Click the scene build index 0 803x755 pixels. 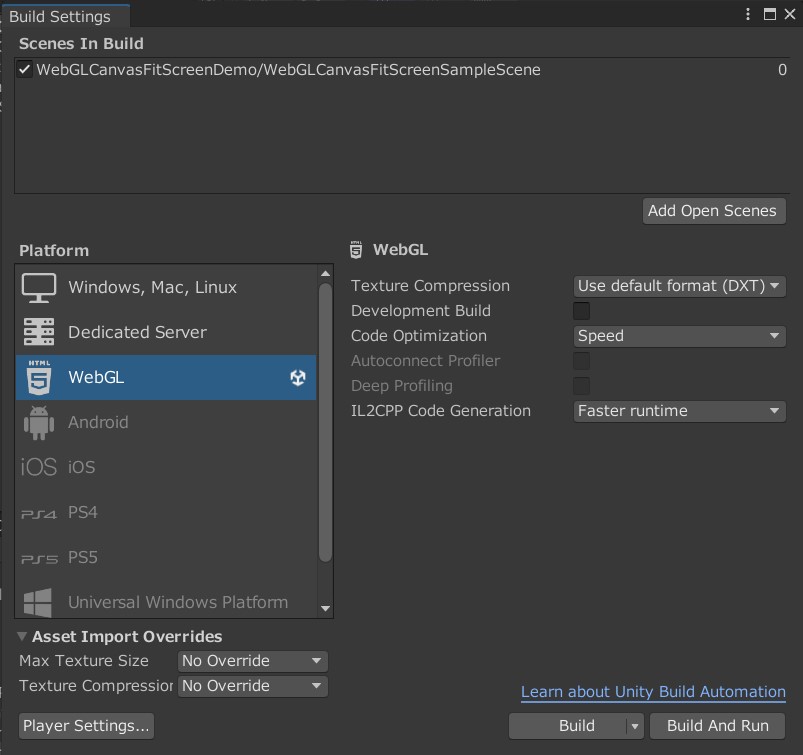point(782,70)
